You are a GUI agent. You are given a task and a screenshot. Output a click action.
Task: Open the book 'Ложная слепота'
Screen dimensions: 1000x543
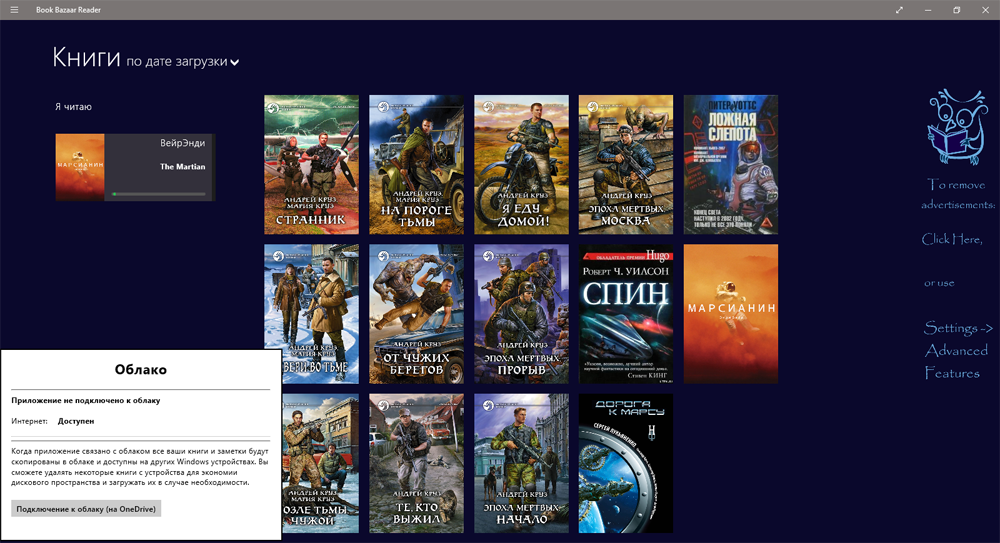click(x=731, y=165)
